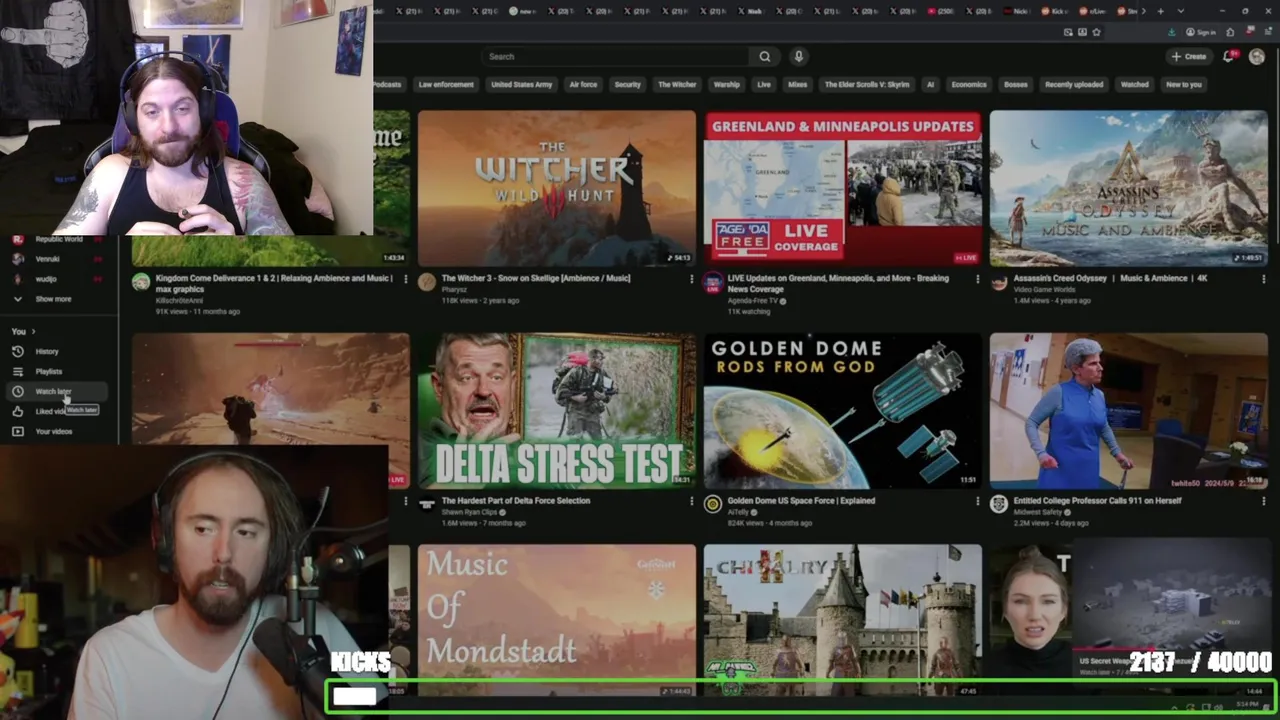
Task: Open Republic World subscription channel
Action: click(59, 239)
